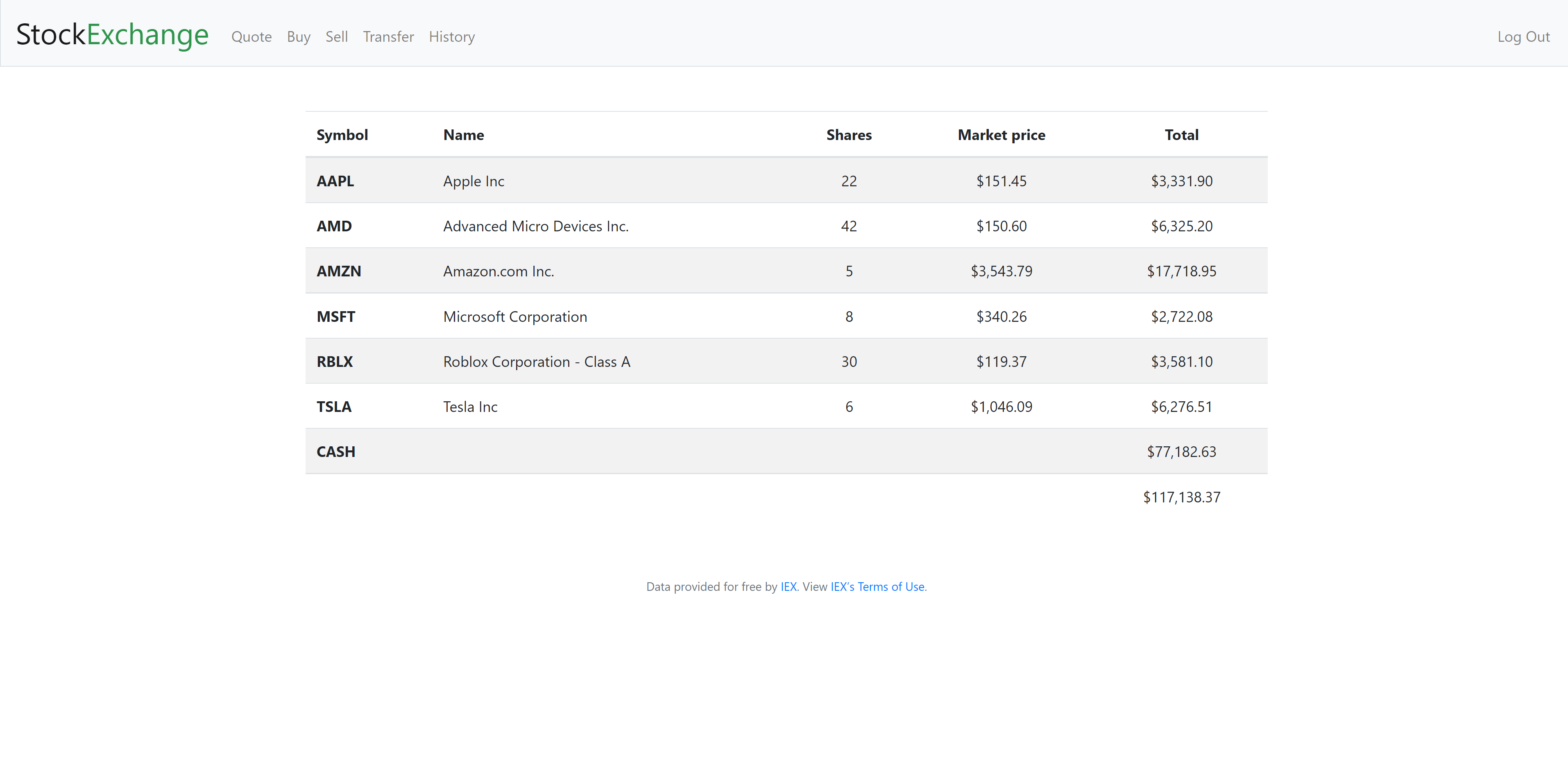View transaction History
The image size is (1568, 771).
click(x=452, y=37)
